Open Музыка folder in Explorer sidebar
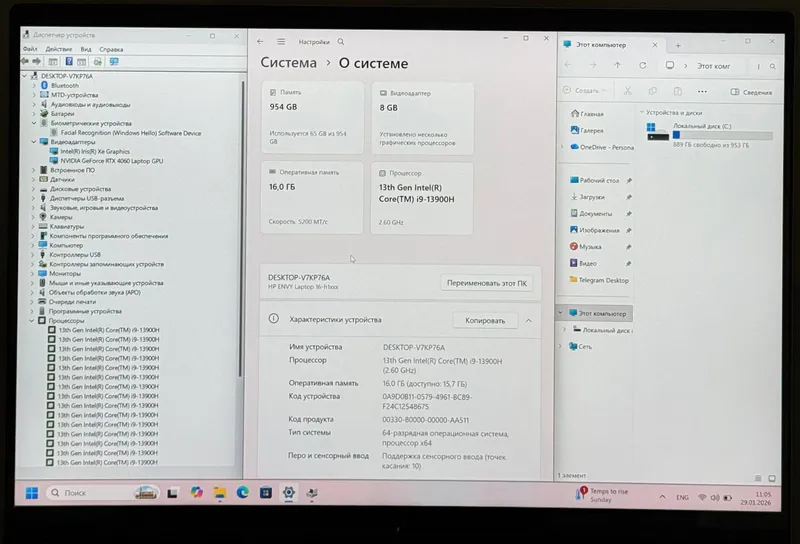The width and height of the screenshot is (800, 544). pos(585,246)
